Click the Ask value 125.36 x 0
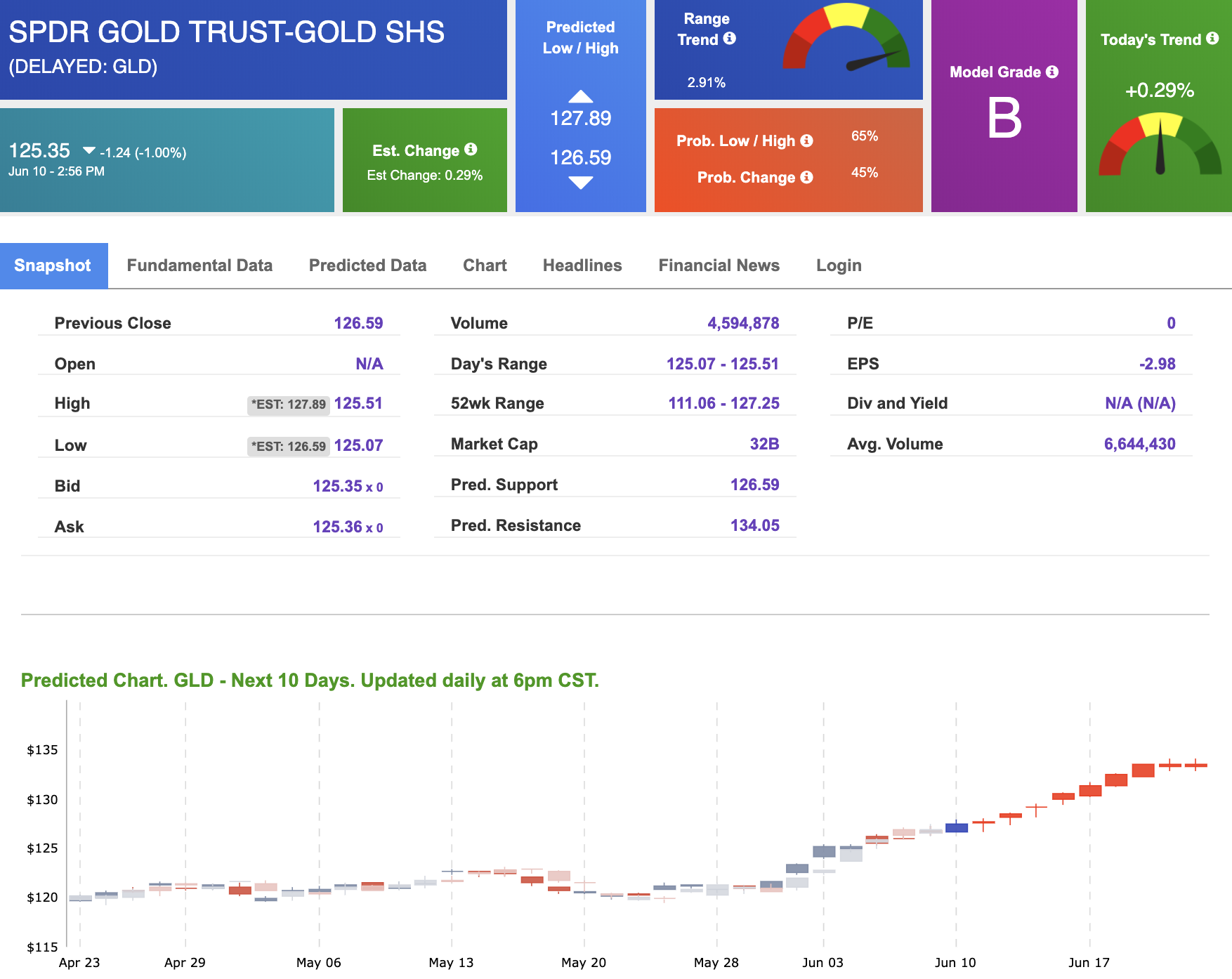Viewport: 1232px width, 979px height. (348, 527)
